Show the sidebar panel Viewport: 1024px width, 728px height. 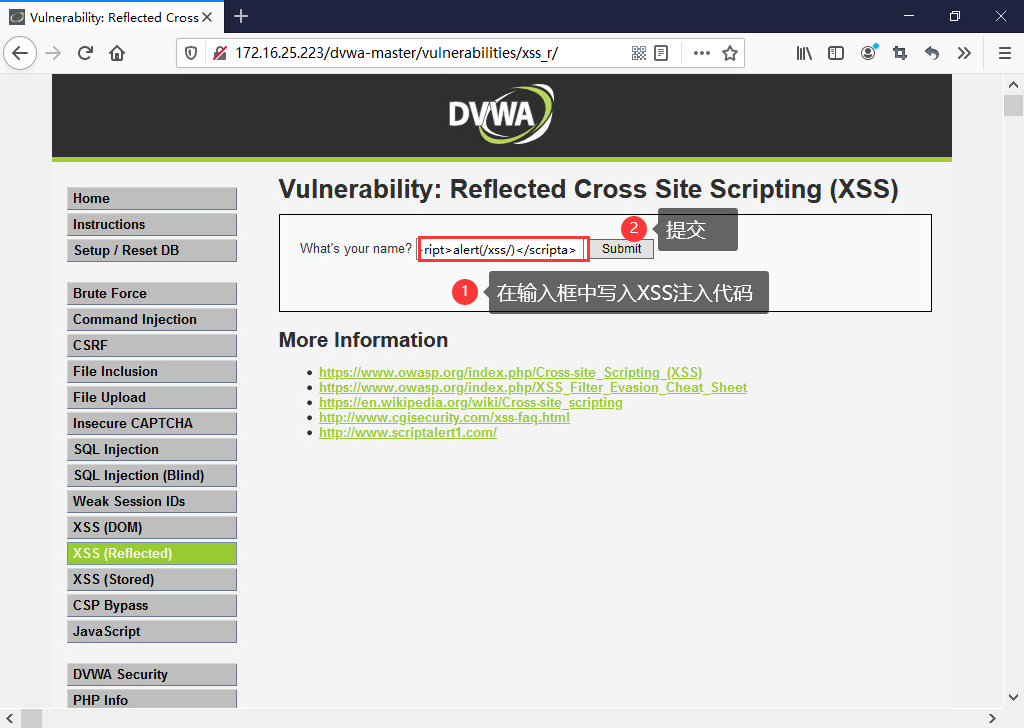point(836,53)
